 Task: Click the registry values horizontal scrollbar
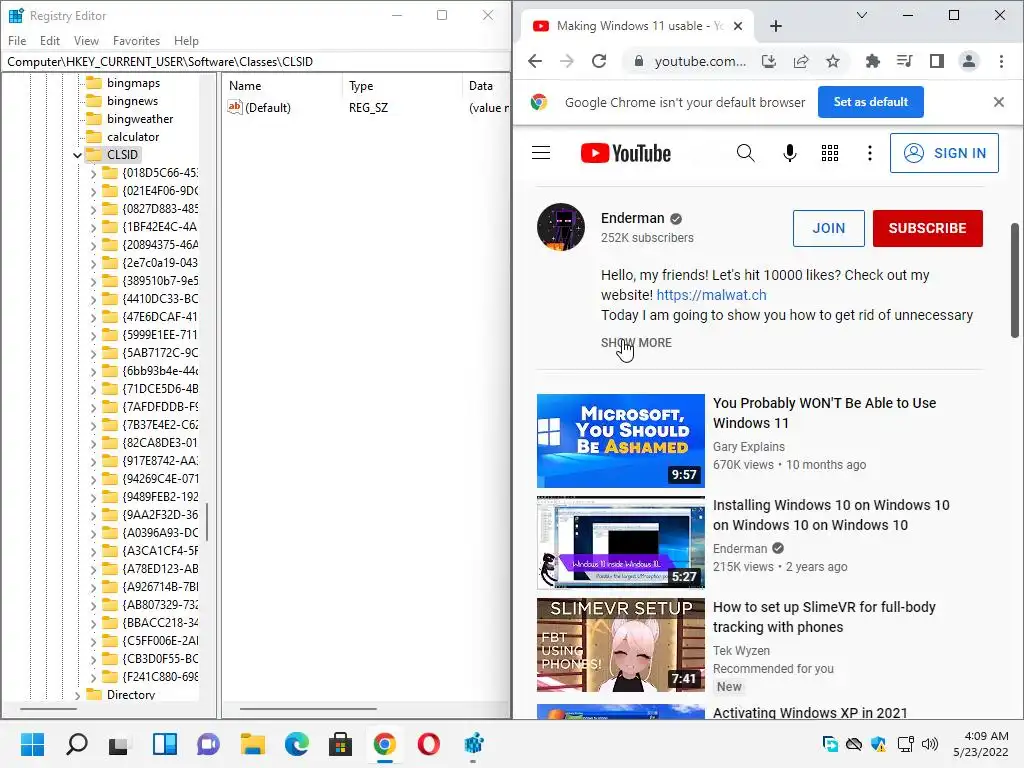308,709
